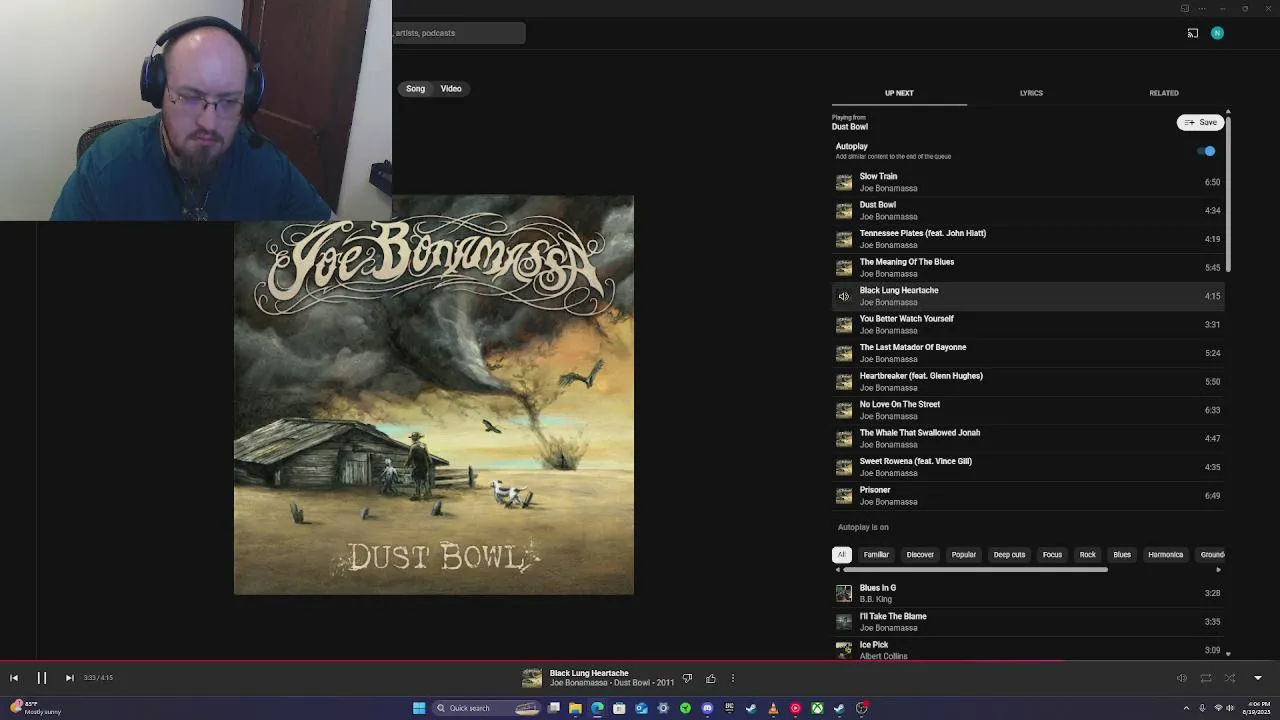
Task: Open the LYRICS tab
Action: pos(1031,93)
